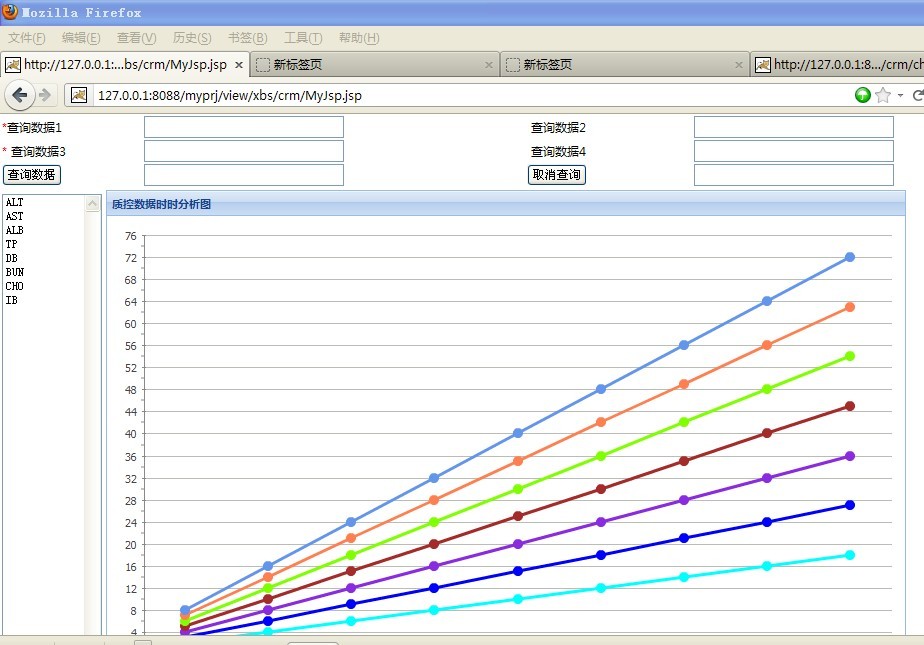
Task: Click the Back navigation arrow
Action: pos(20,96)
